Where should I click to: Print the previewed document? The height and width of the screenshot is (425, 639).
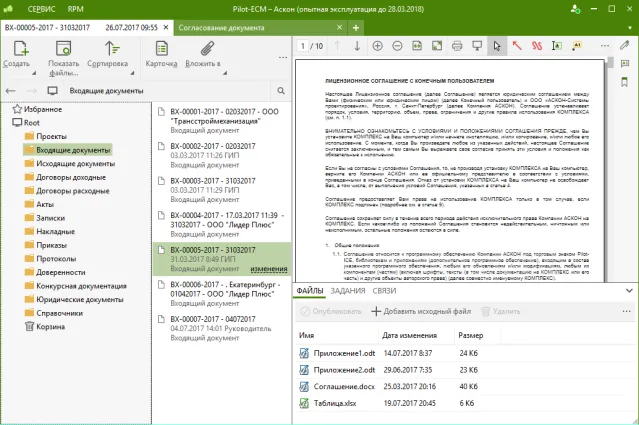[457, 46]
